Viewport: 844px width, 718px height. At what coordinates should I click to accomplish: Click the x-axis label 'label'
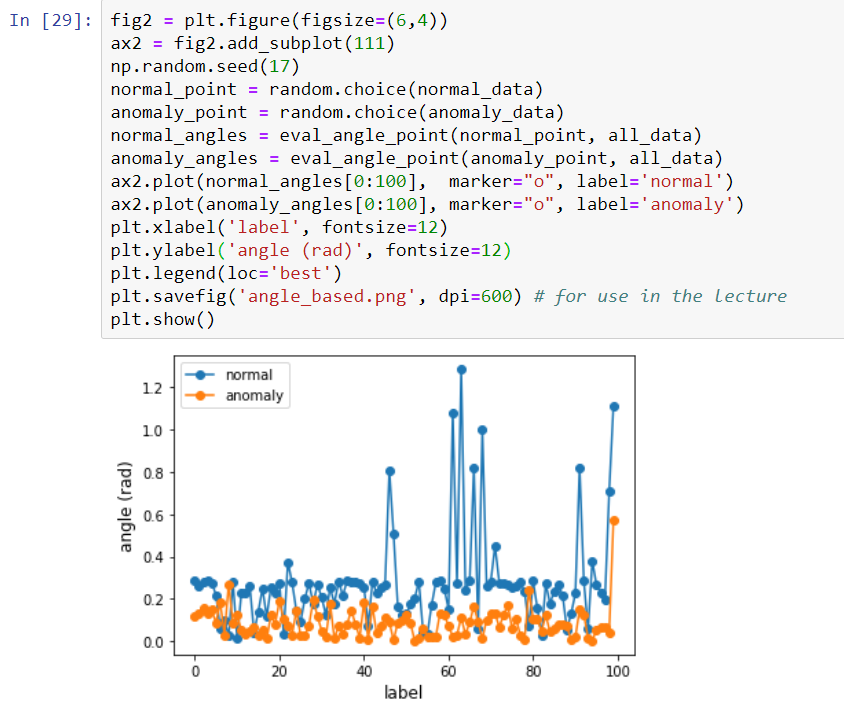coord(403,690)
